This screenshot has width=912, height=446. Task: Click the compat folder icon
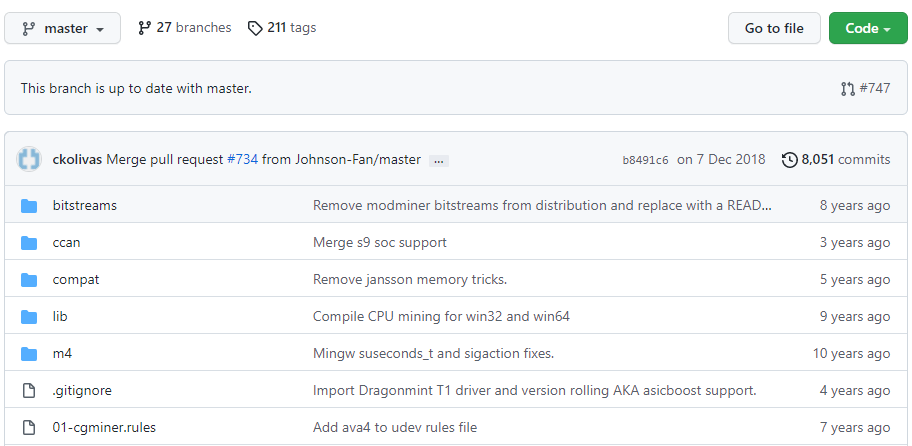coord(29,280)
